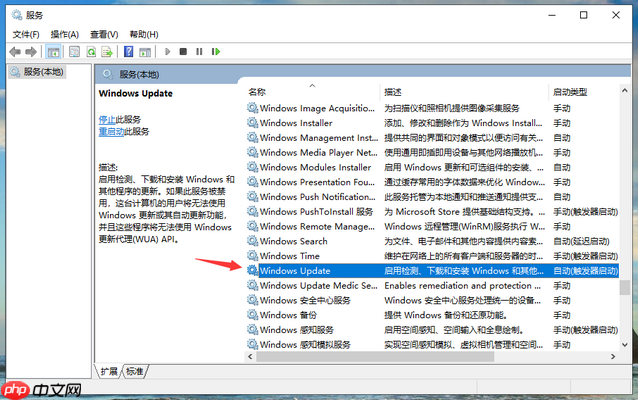Open the 文件(F) menu
This screenshot has height=400, width=638.
(x=26, y=35)
